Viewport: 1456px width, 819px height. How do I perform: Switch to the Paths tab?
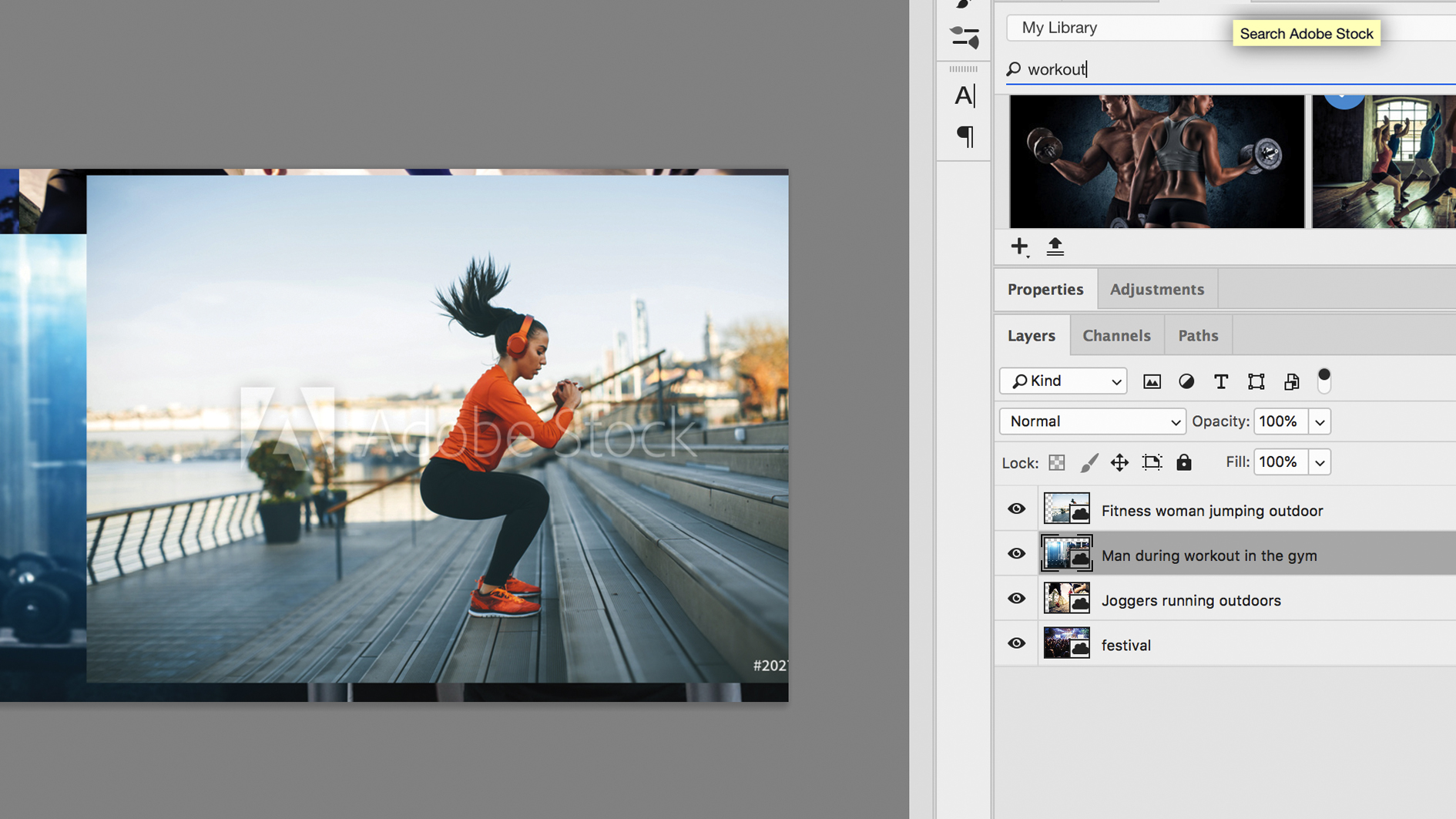click(1198, 335)
